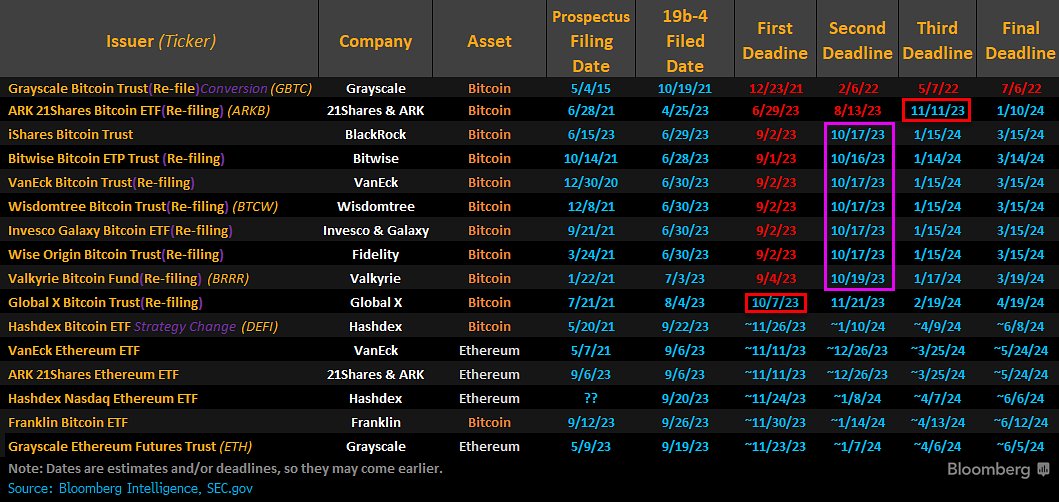The image size is (1059, 502).
Task: Click the Franklin Bitcoin ETF issuer name
Action: 69,422
